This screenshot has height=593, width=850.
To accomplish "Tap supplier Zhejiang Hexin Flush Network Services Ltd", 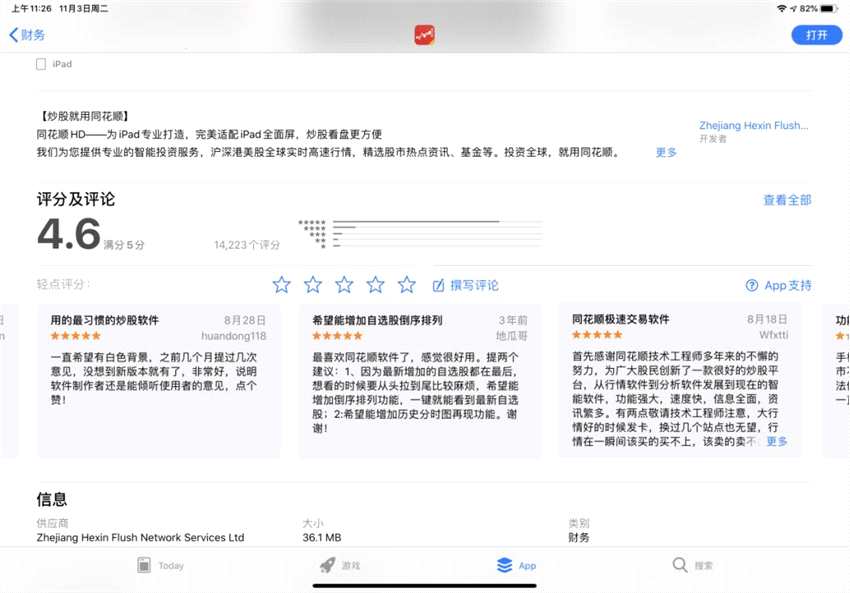I will click(x=140, y=538).
